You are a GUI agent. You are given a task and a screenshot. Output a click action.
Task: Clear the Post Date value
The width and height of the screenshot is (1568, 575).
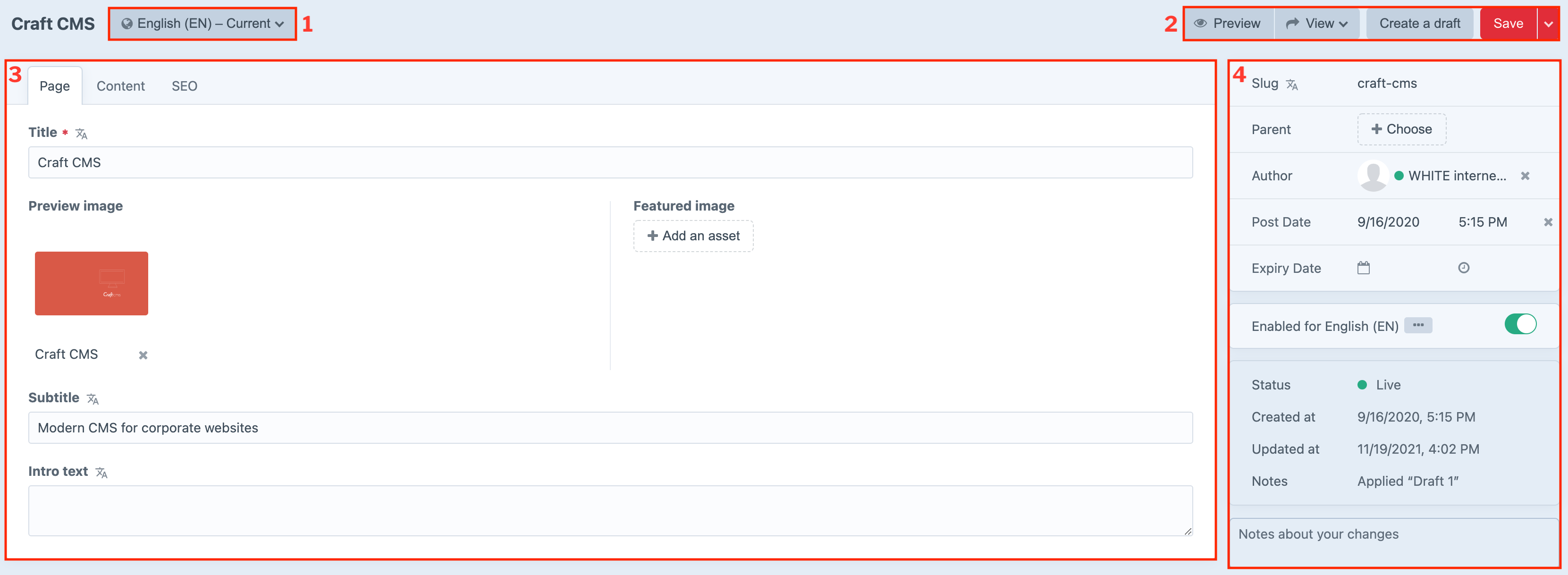click(1548, 222)
